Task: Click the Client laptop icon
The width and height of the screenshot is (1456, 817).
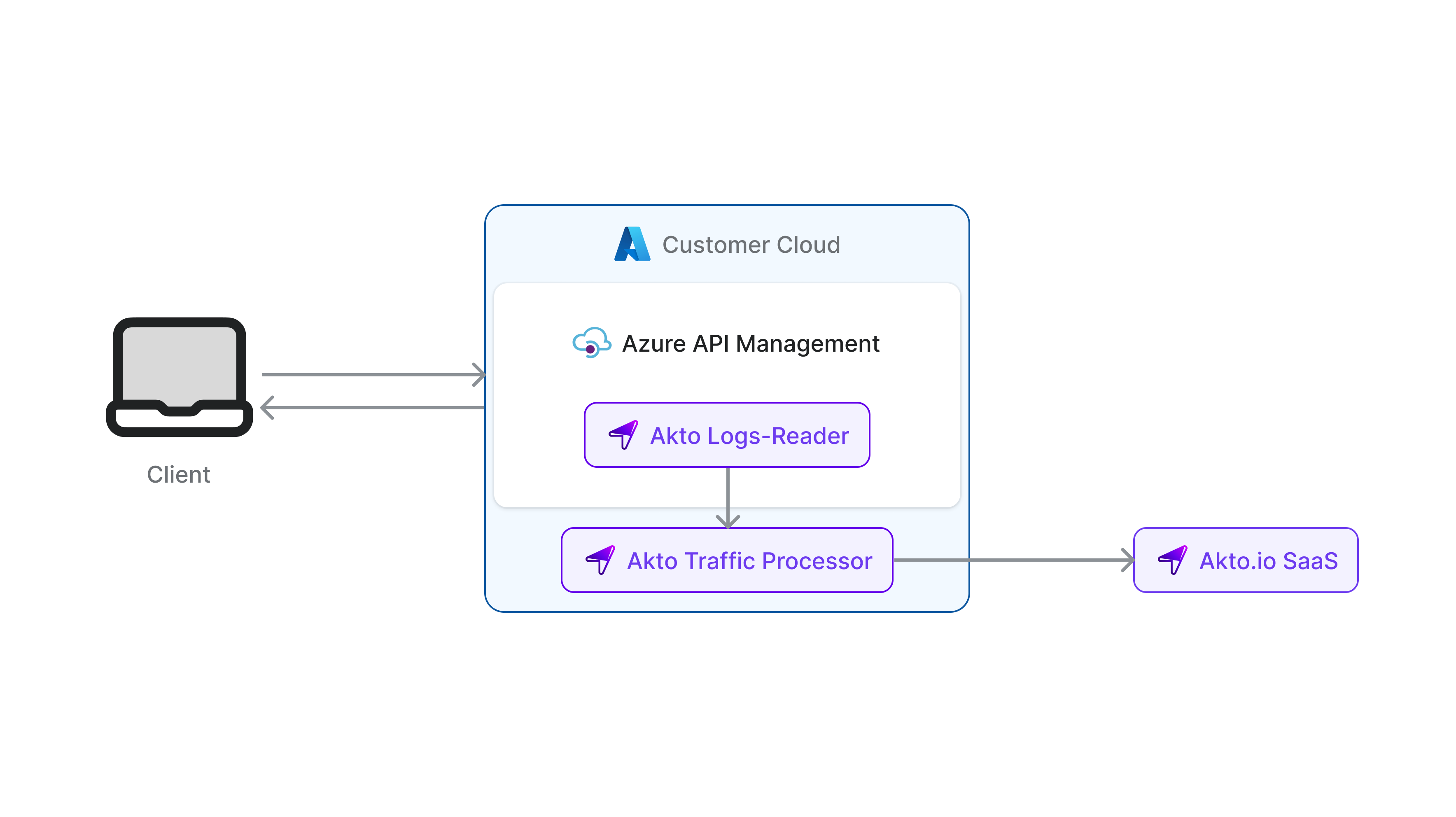Action: tap(179, 376)
